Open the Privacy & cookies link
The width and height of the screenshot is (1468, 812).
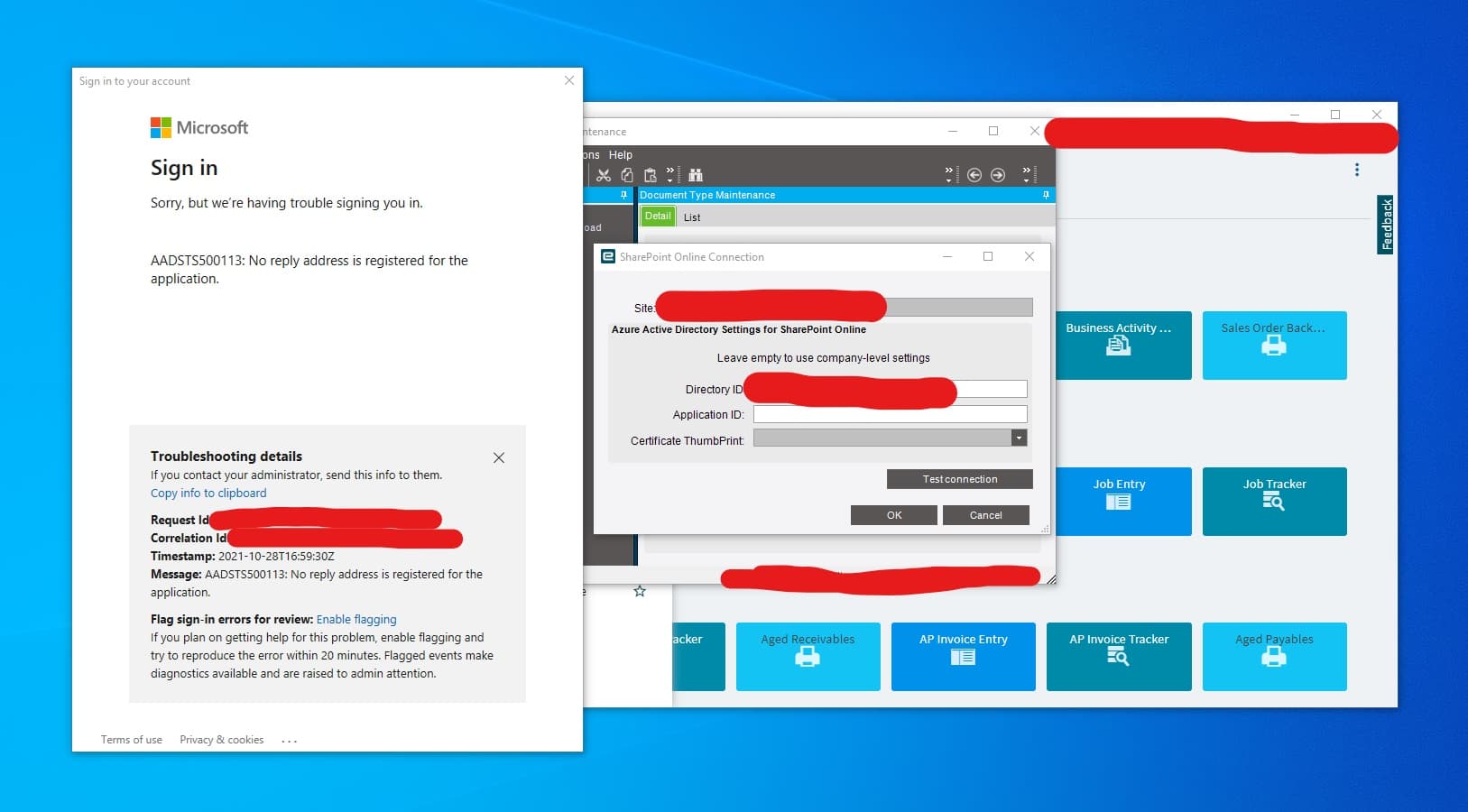pyautogui.click(x=222, y=739)
